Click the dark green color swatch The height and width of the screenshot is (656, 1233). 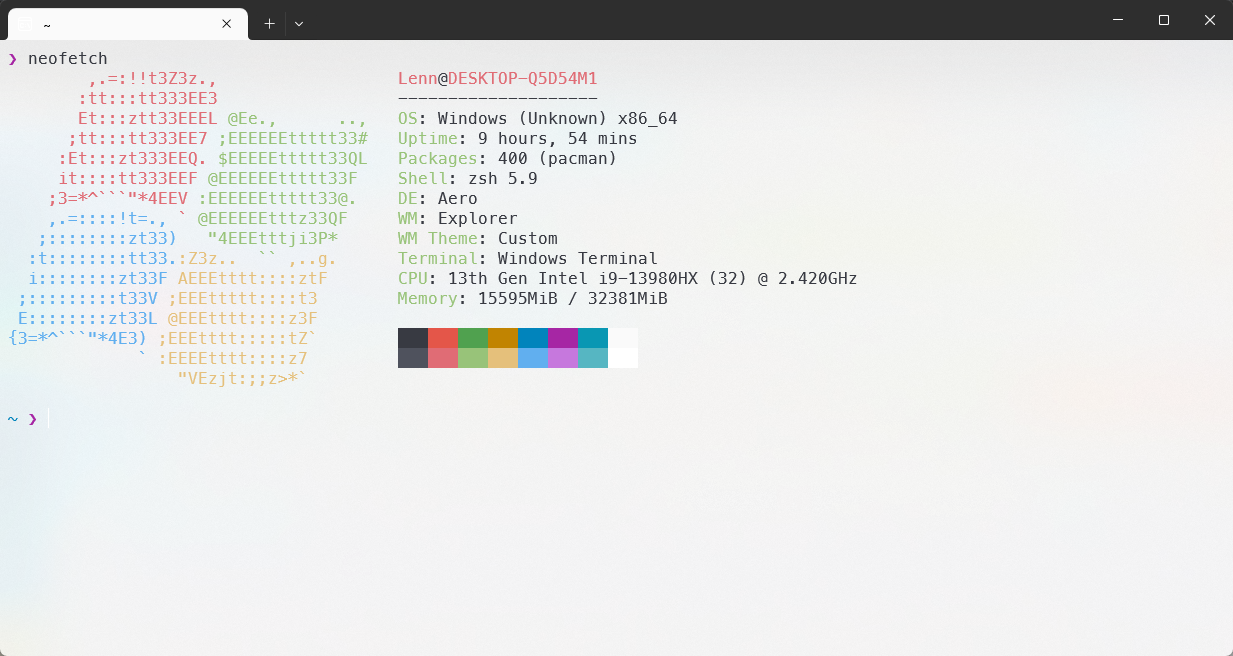[473, 338]
